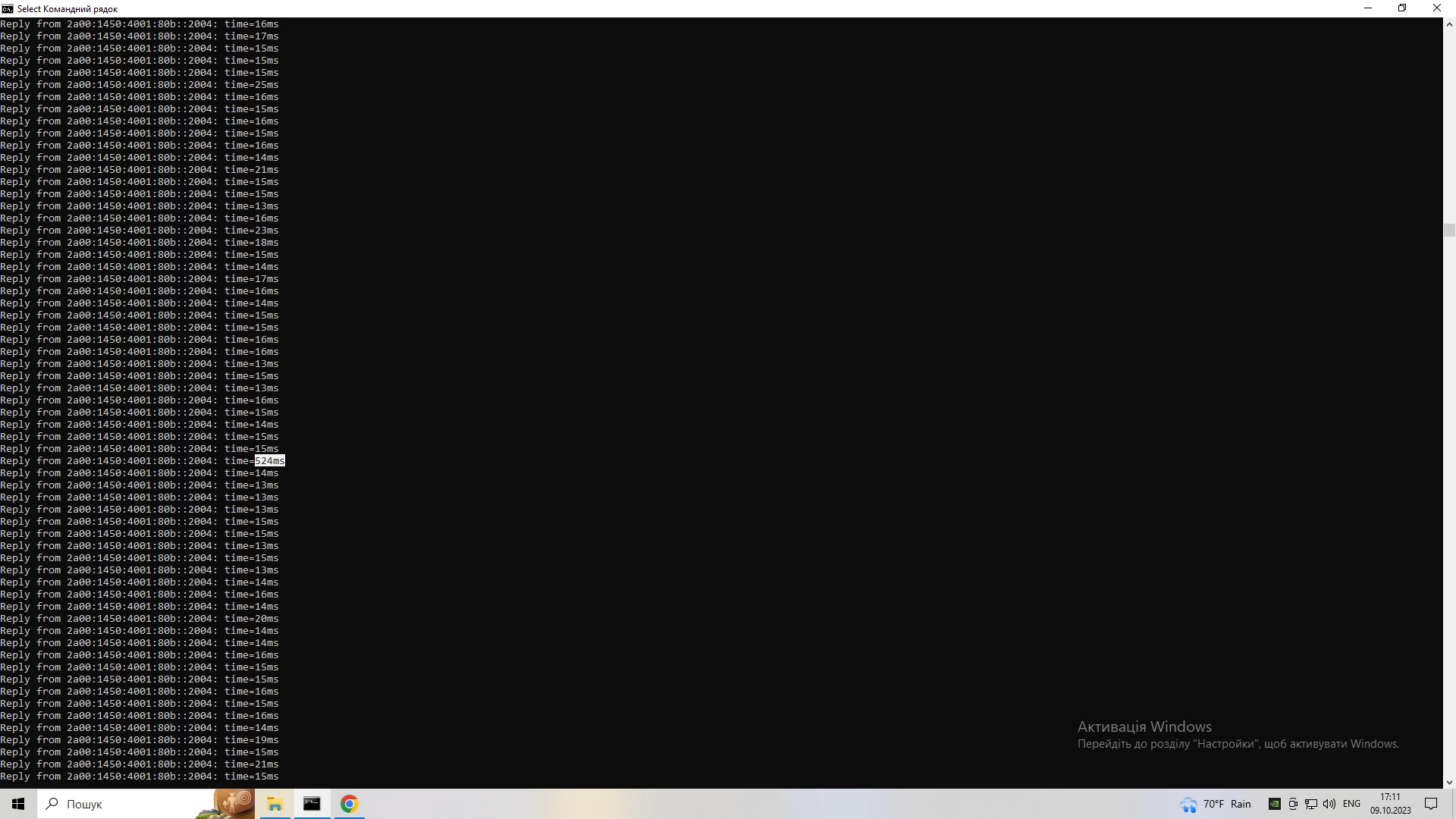Click the vertical scrollbar thumb

1449,230
